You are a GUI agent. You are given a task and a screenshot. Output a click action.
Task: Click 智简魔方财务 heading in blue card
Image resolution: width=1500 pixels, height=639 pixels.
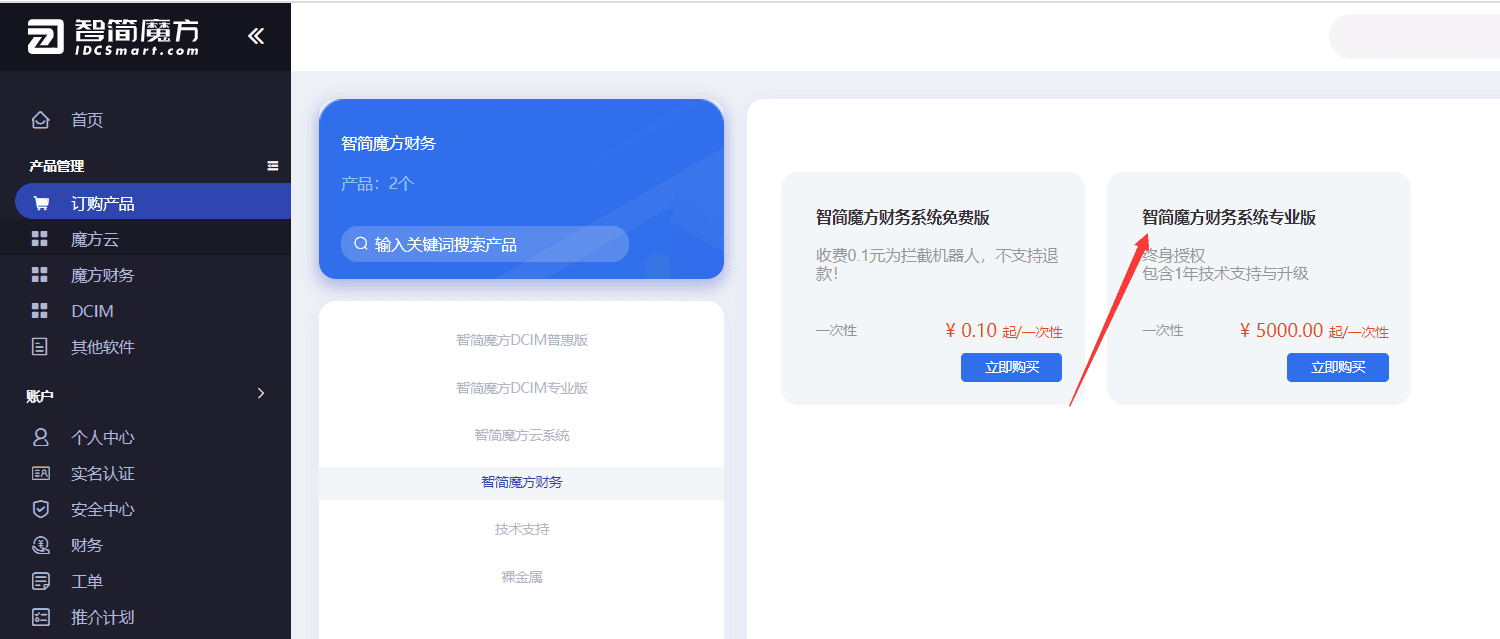389,143
